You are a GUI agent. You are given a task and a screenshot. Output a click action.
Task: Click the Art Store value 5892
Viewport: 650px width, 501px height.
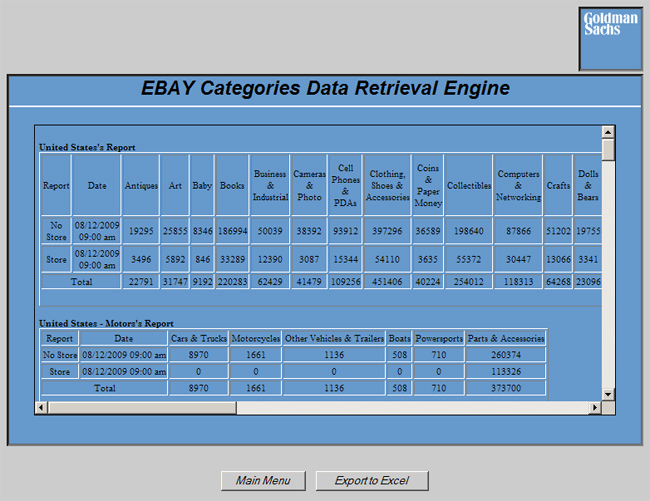tap(175, 259)
